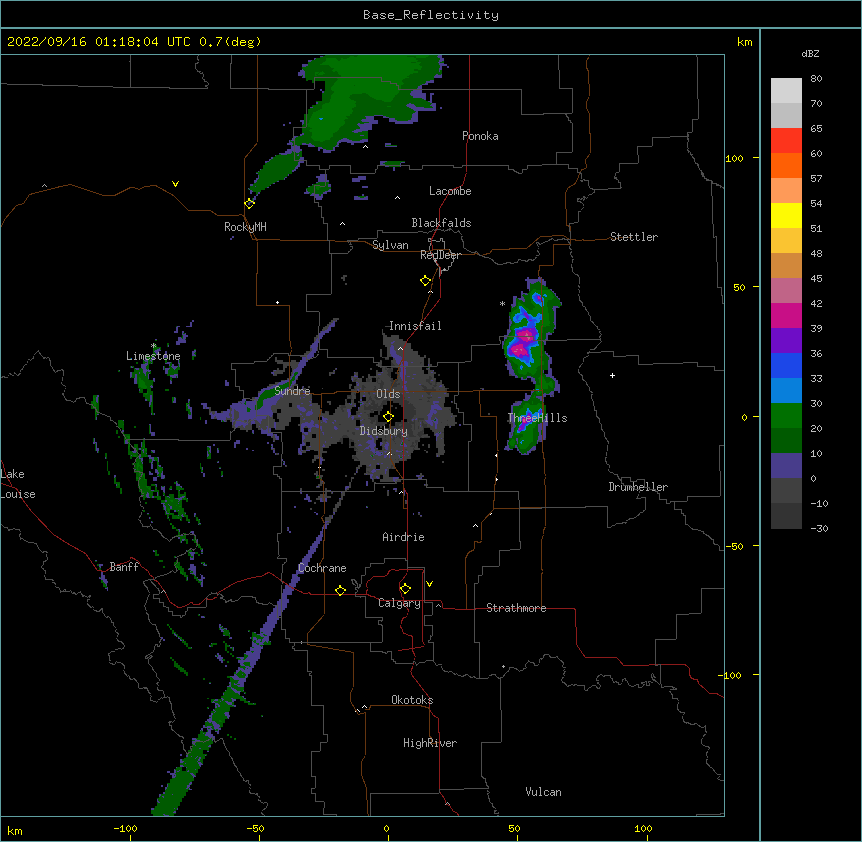The height and width of the screenshot is (842, 862).
Task: Click yellow V marker northwest of RockyMH
Action: pyautogui.click(x=175, y=184)
